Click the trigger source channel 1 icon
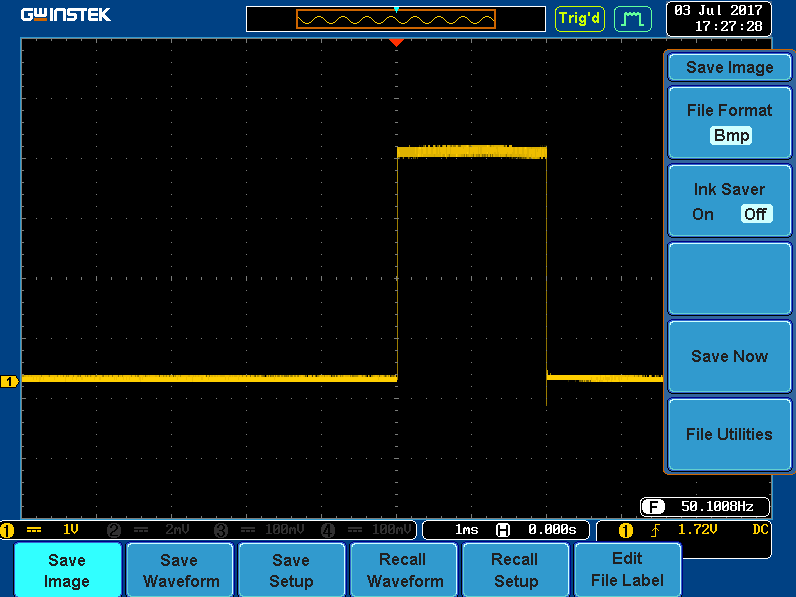 point(626,530)
